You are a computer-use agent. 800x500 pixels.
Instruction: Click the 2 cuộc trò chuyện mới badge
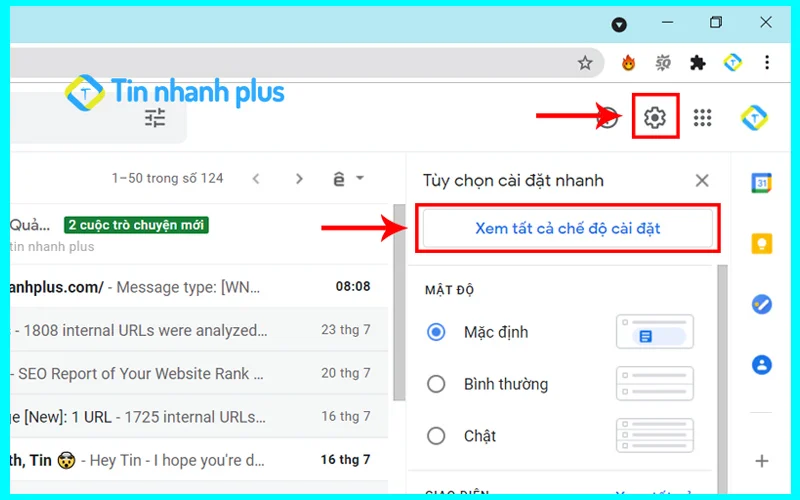[x=136, y=225]
